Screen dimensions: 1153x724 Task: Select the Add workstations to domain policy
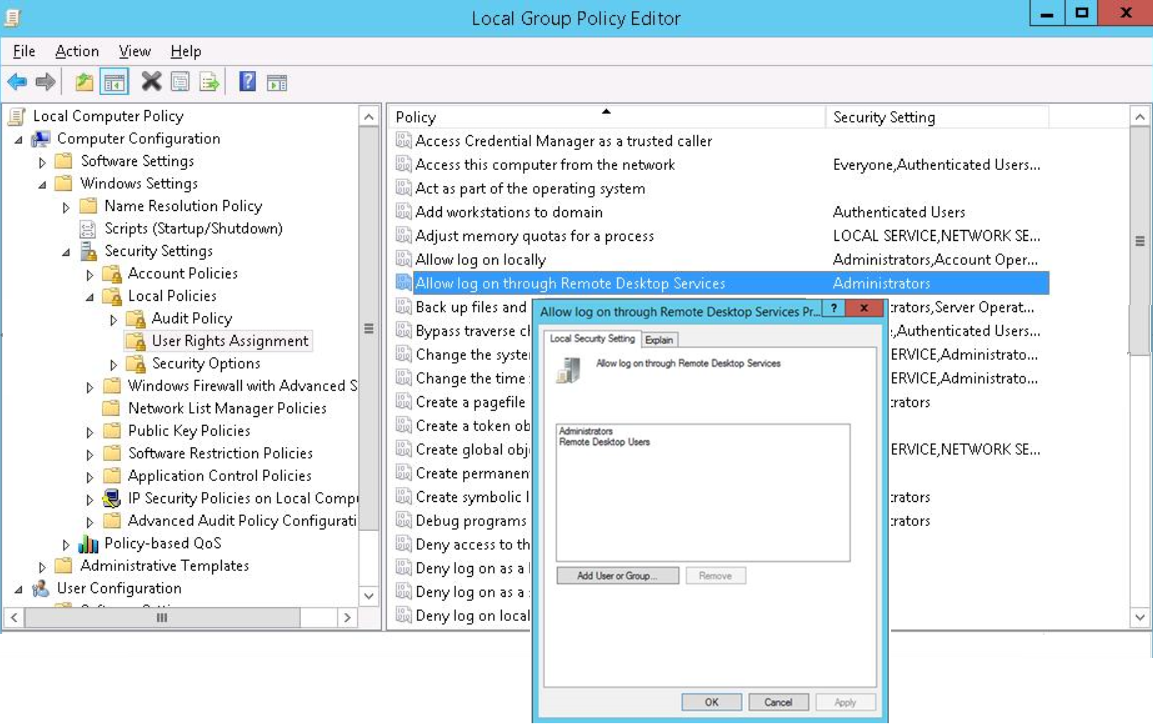[x=509, y=212]
